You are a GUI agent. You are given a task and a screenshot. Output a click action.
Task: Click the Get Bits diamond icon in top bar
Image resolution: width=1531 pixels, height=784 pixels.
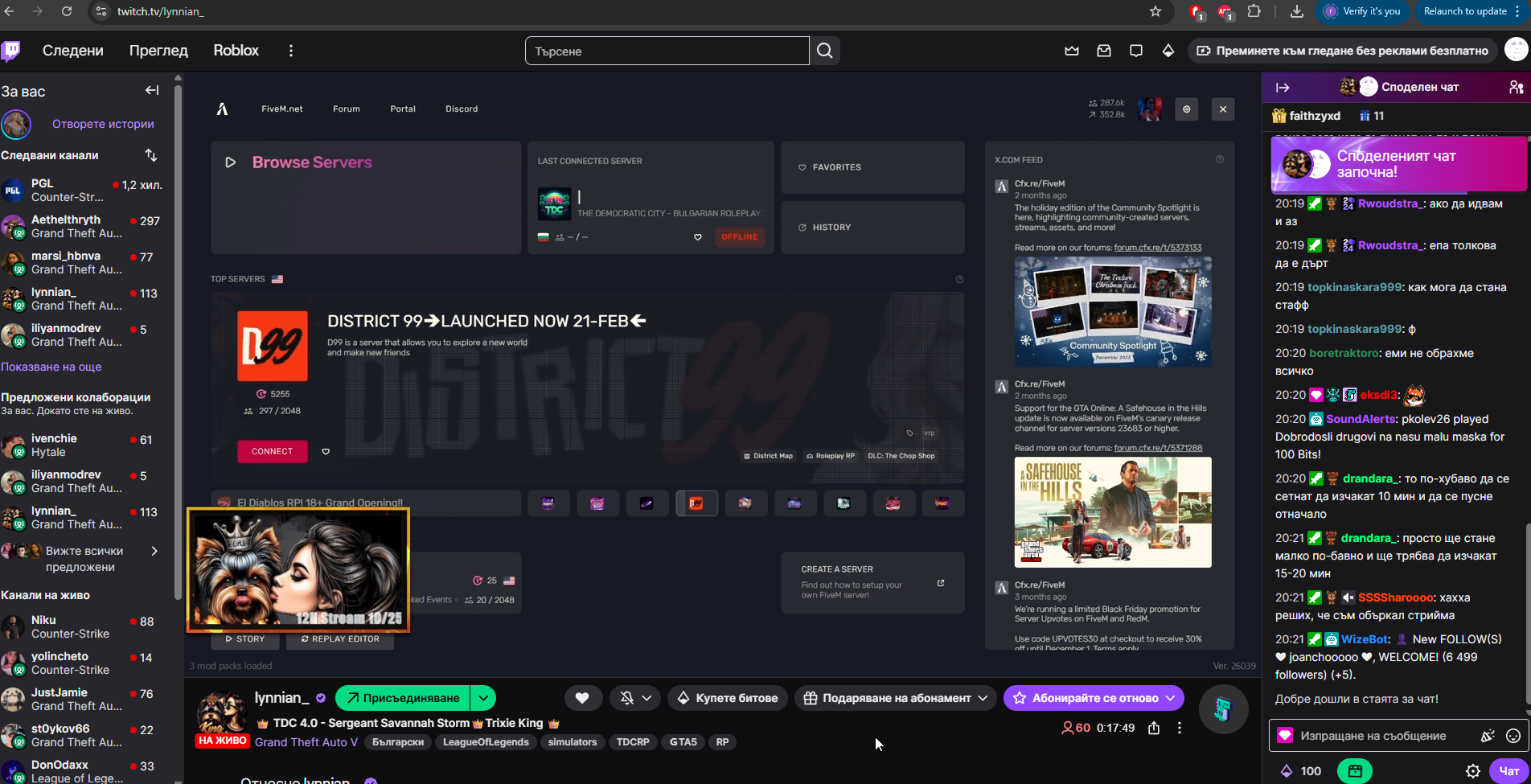1168,51
